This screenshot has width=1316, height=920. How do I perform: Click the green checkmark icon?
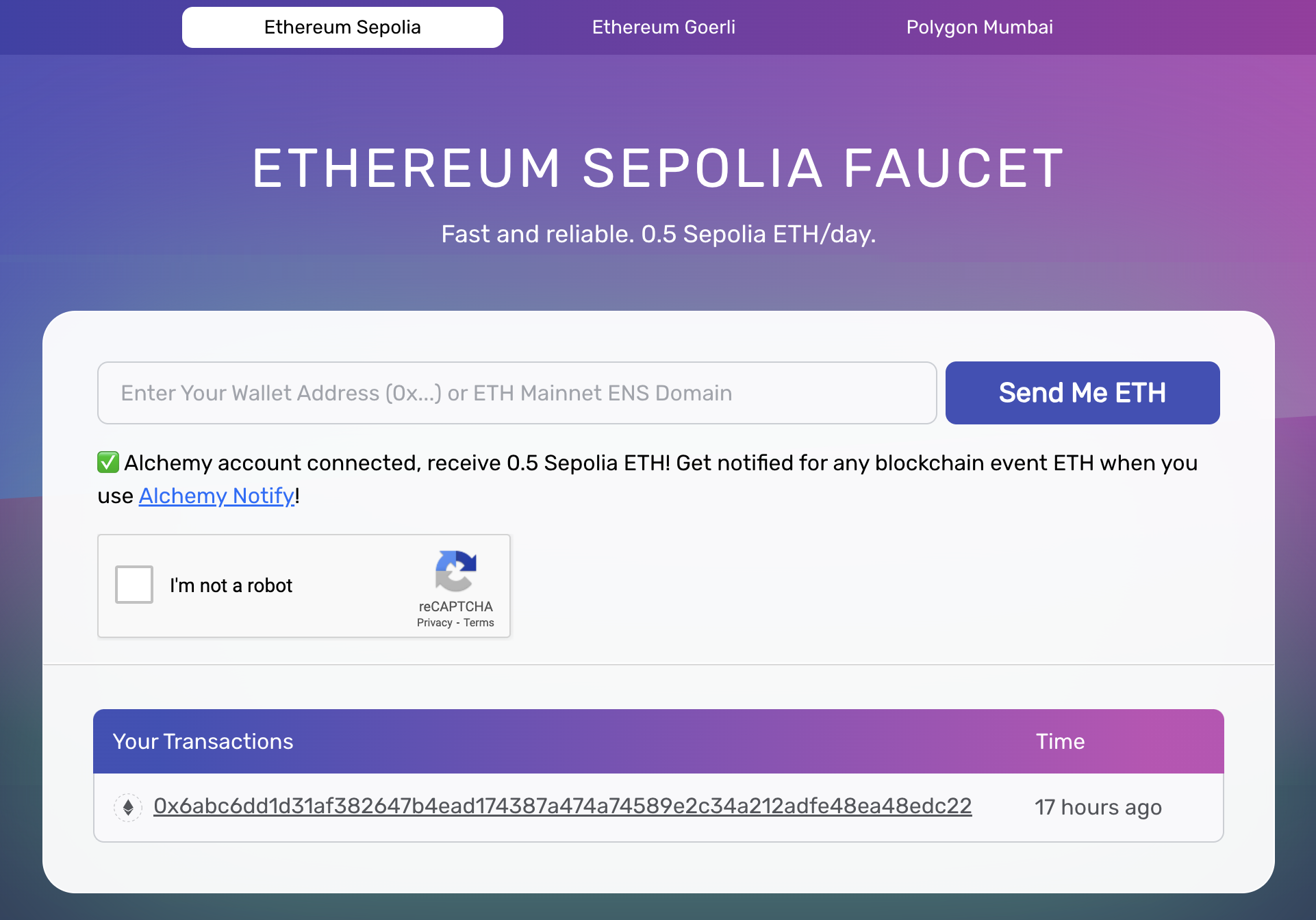point(108,463)
